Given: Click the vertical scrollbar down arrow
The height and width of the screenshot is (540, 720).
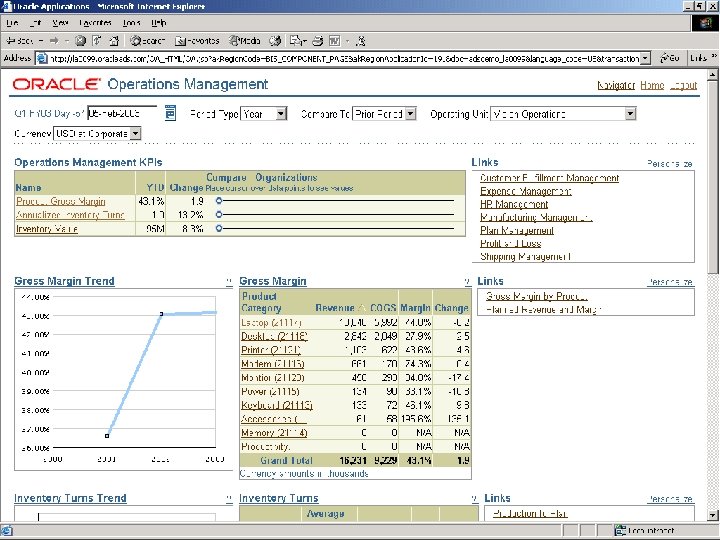Looking at the screenshot, I should (x=713, y=515).
